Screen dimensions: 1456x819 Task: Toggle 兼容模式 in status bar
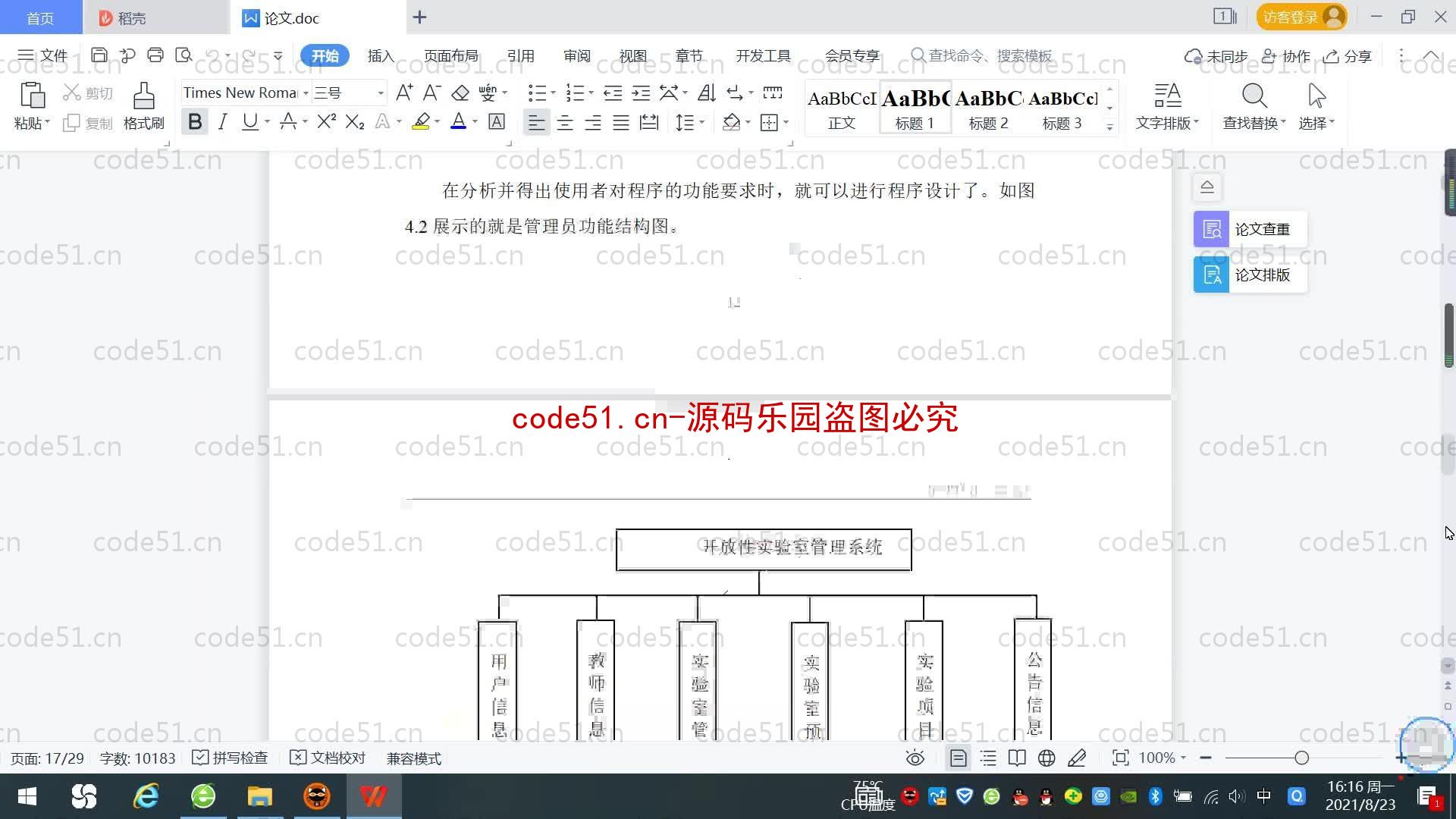415,758
